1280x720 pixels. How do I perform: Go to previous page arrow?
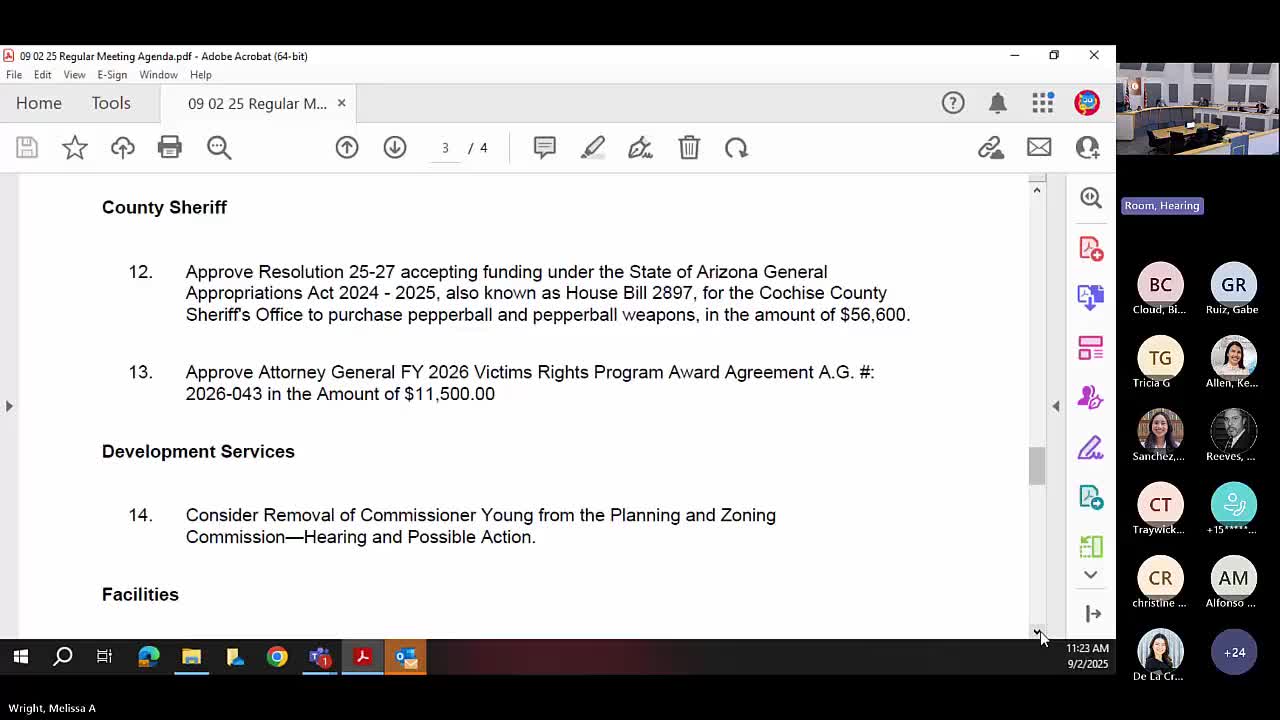(347, 148)
